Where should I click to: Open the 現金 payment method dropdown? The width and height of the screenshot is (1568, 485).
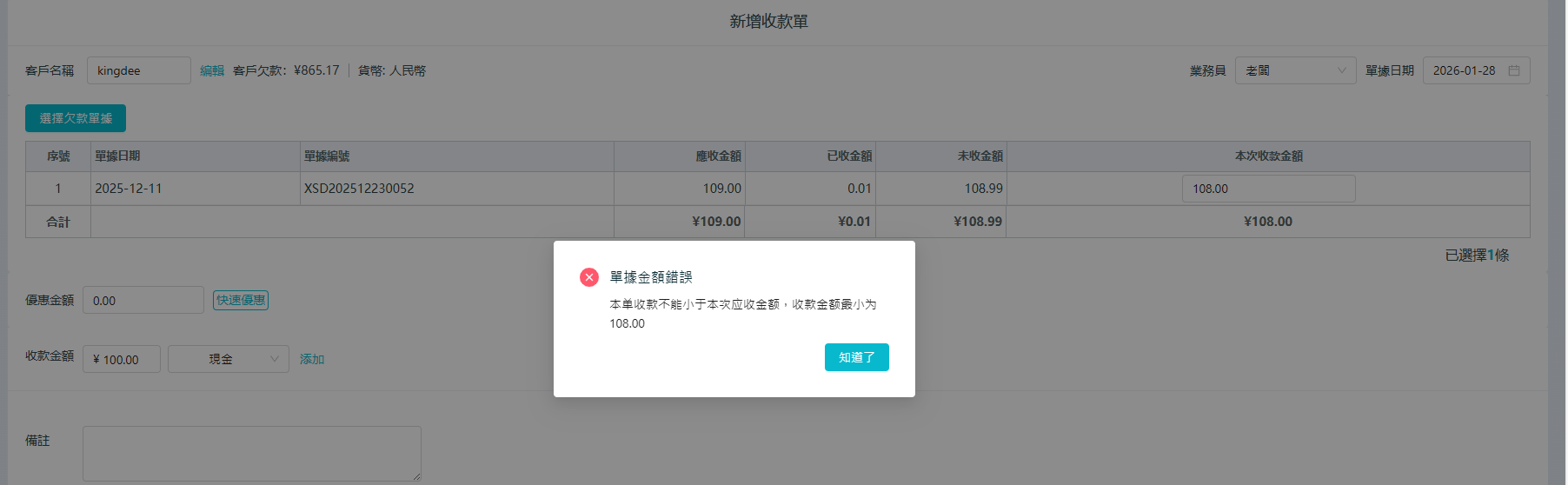point(228,359)
